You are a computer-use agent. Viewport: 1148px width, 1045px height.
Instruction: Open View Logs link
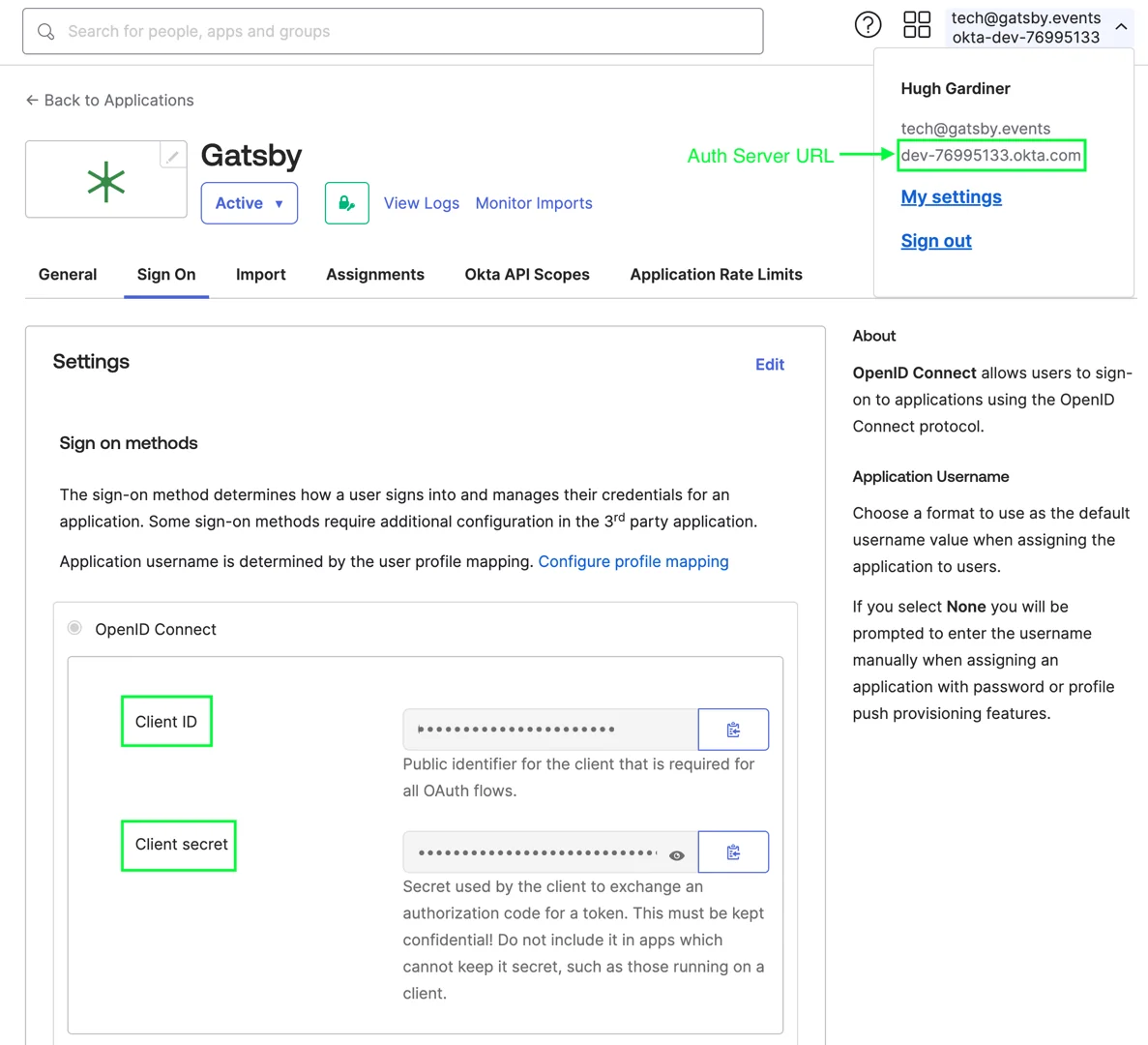(422, 203)
